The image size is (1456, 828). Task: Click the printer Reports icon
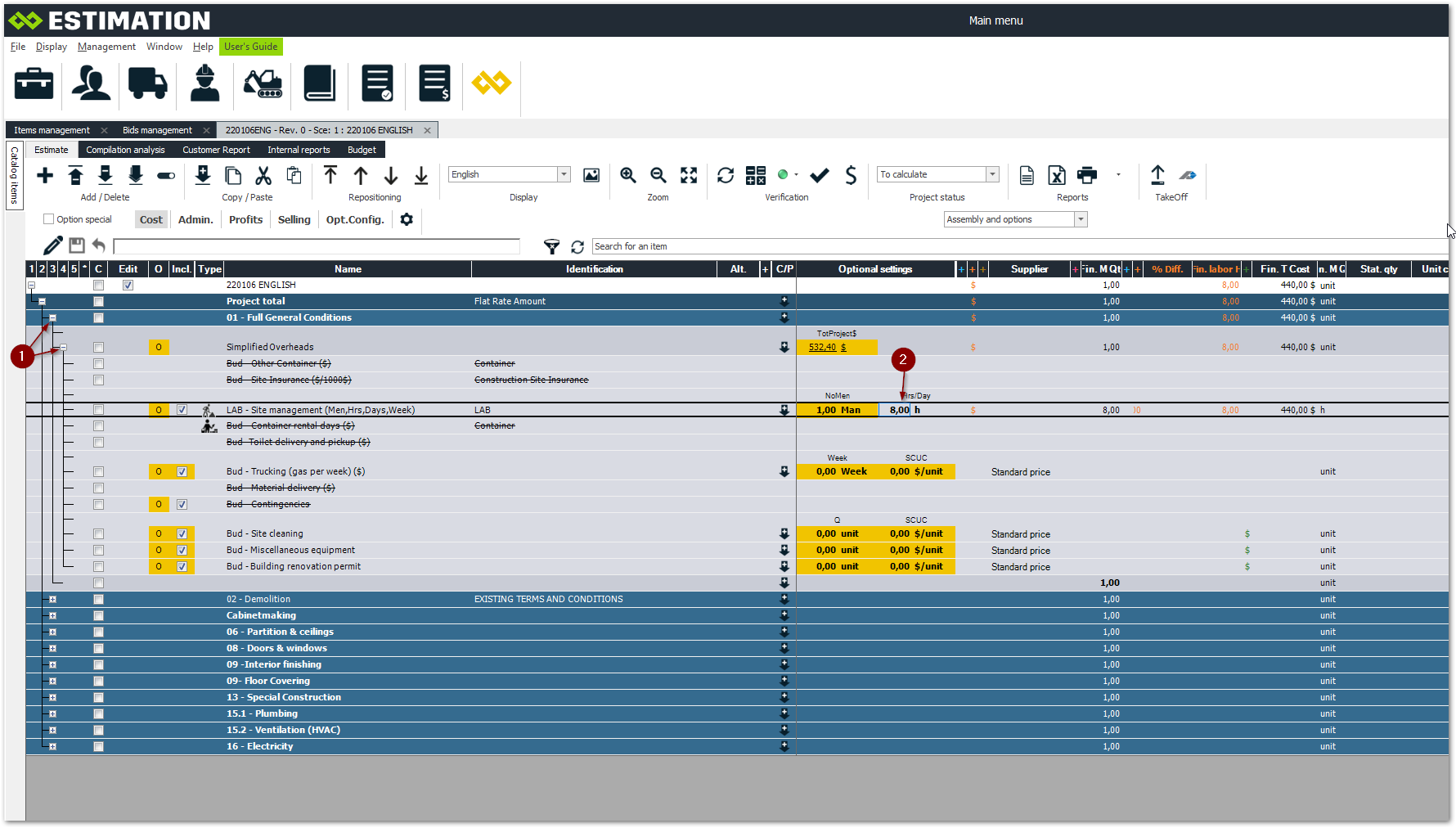pos(1087,175)
